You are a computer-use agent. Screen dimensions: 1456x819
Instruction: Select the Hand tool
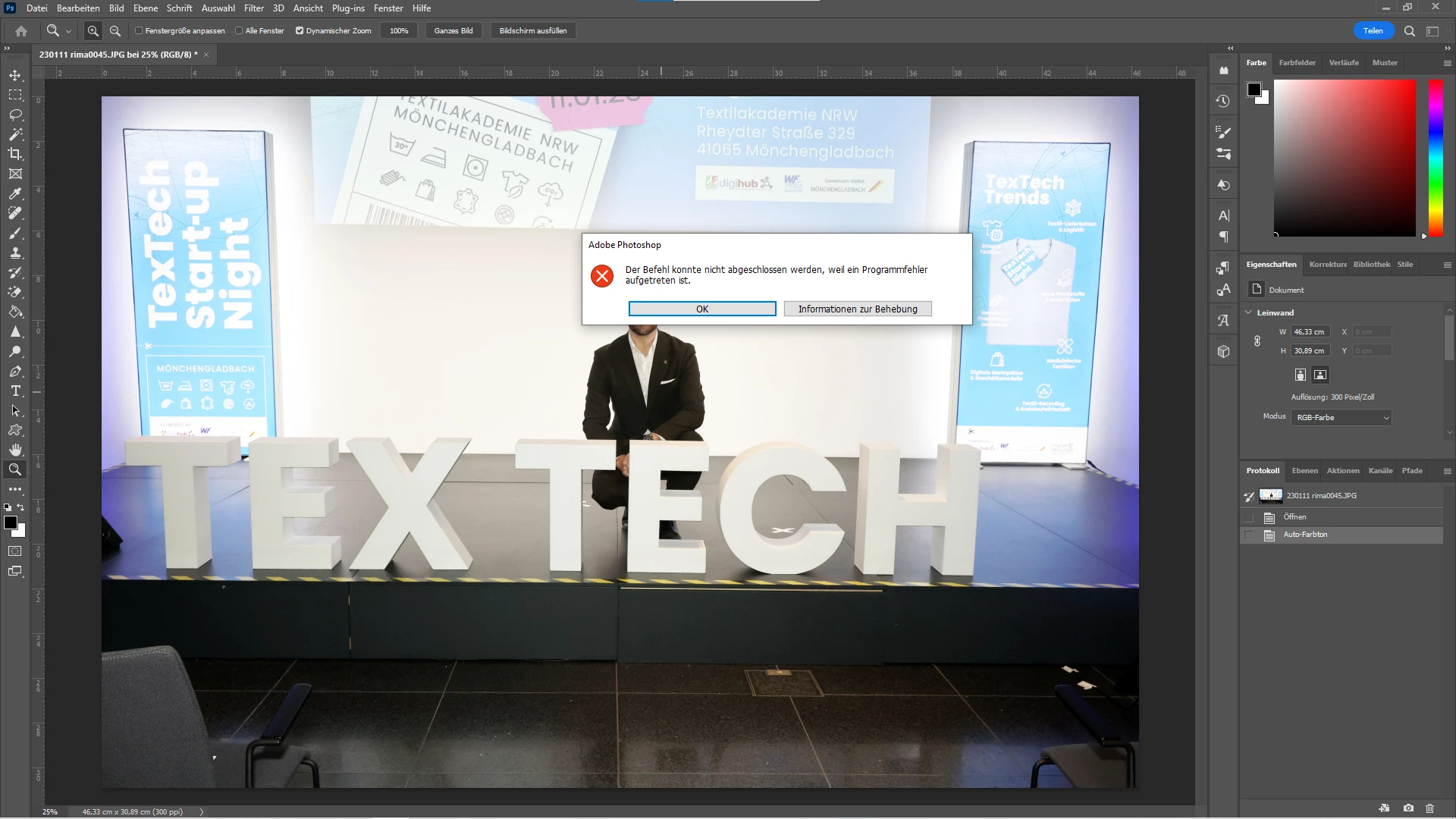(x=15, y=450)
